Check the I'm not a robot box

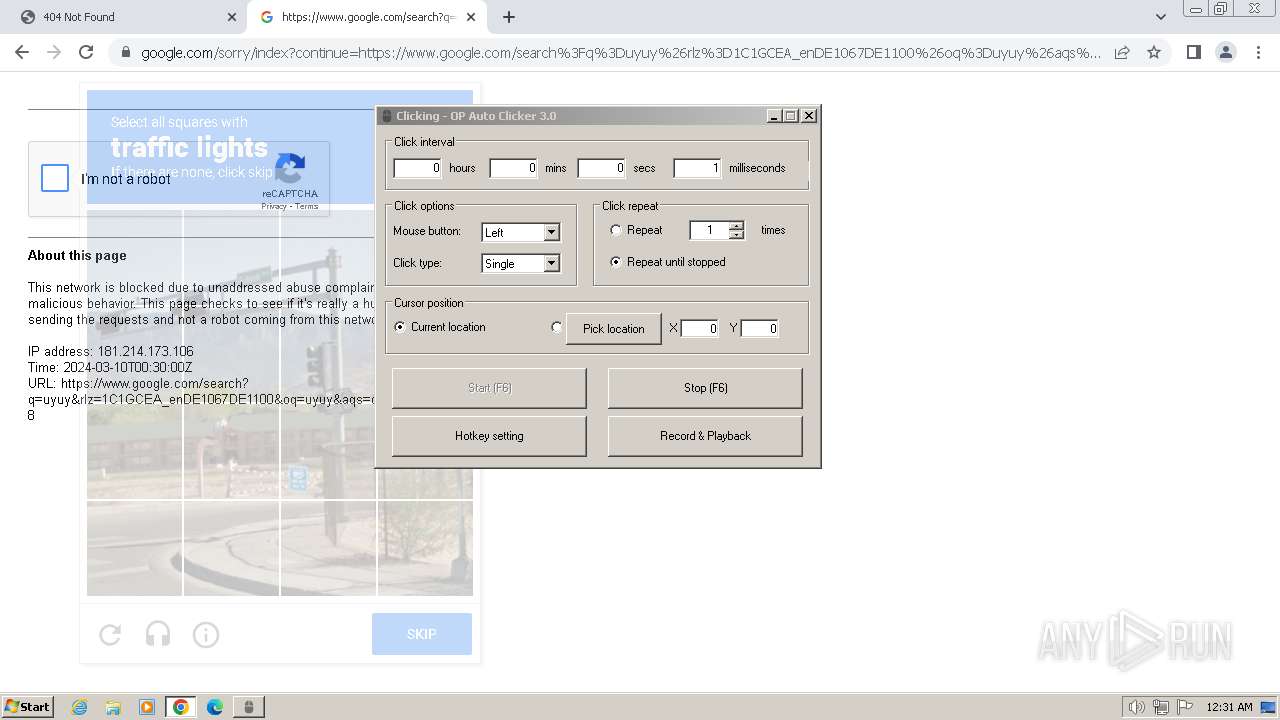(55, 179)
